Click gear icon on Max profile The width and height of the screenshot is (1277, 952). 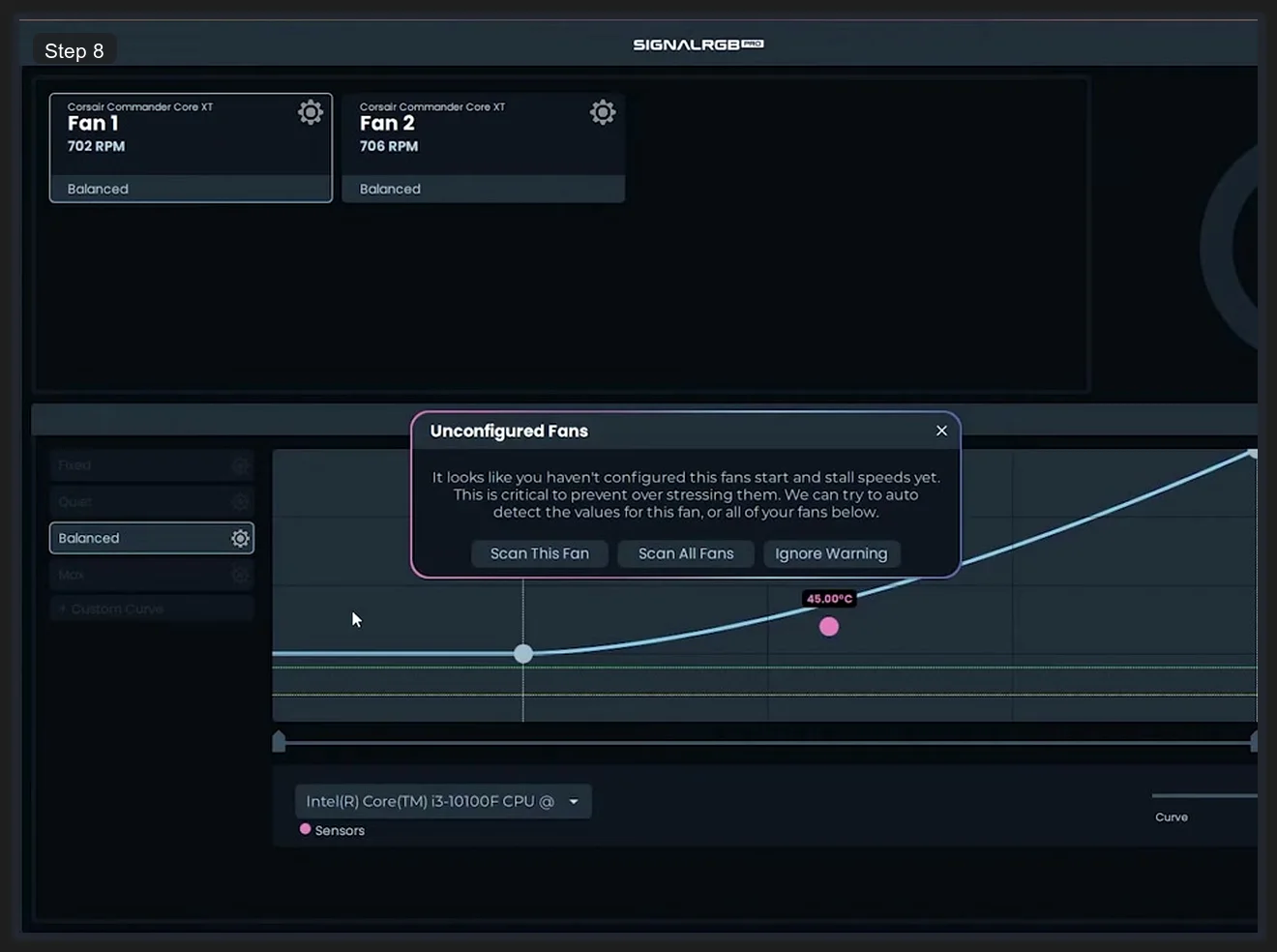click(x=240, y=576)
